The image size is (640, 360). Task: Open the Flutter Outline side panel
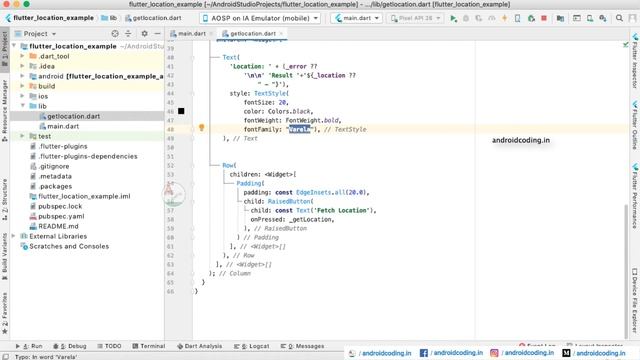pos(635,125)
